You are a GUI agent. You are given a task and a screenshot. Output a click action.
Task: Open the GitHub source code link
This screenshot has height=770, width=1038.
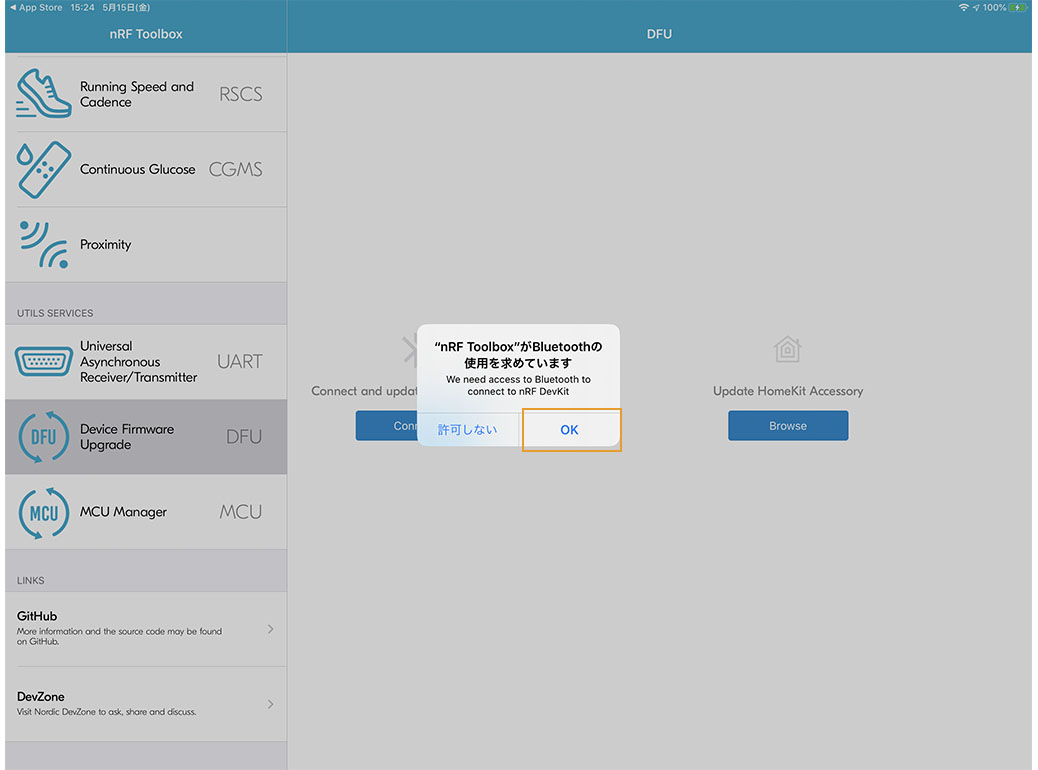pos(146,628)
